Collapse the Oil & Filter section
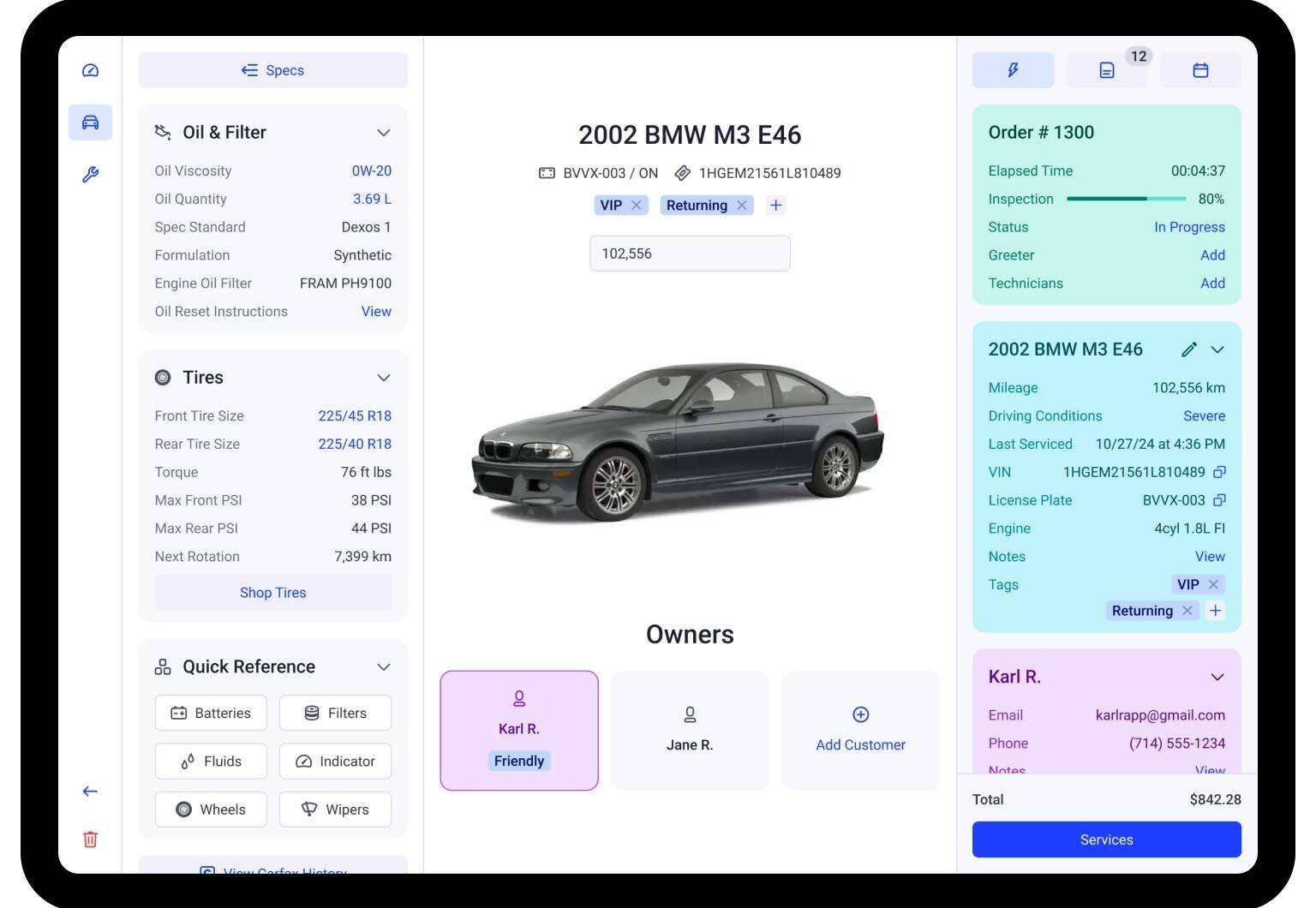 (384, 132)
